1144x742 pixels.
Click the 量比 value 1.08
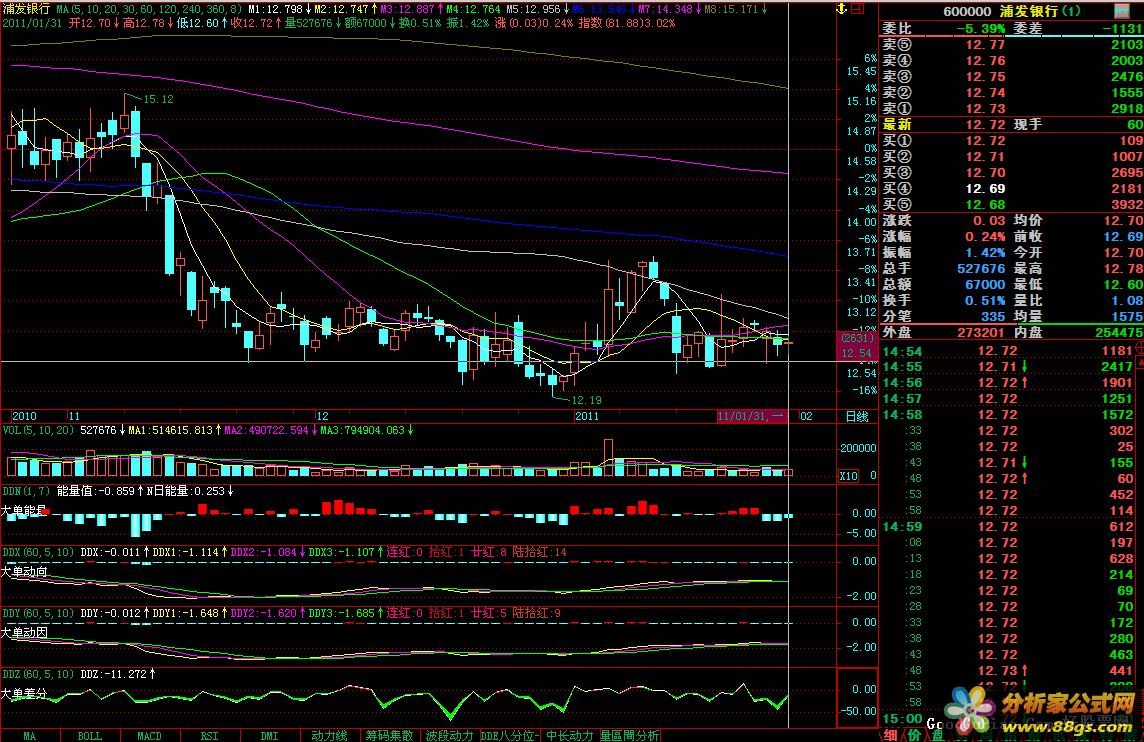pyautogui.click(x=1126, y=301)
